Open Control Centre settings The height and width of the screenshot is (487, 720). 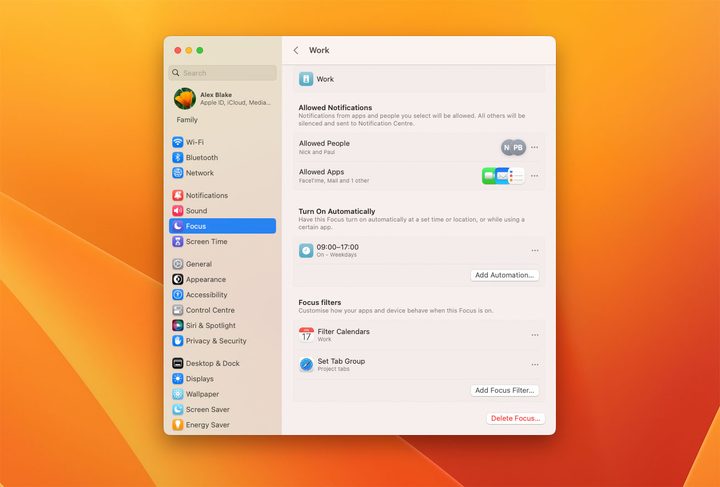(x=223, y=310)
